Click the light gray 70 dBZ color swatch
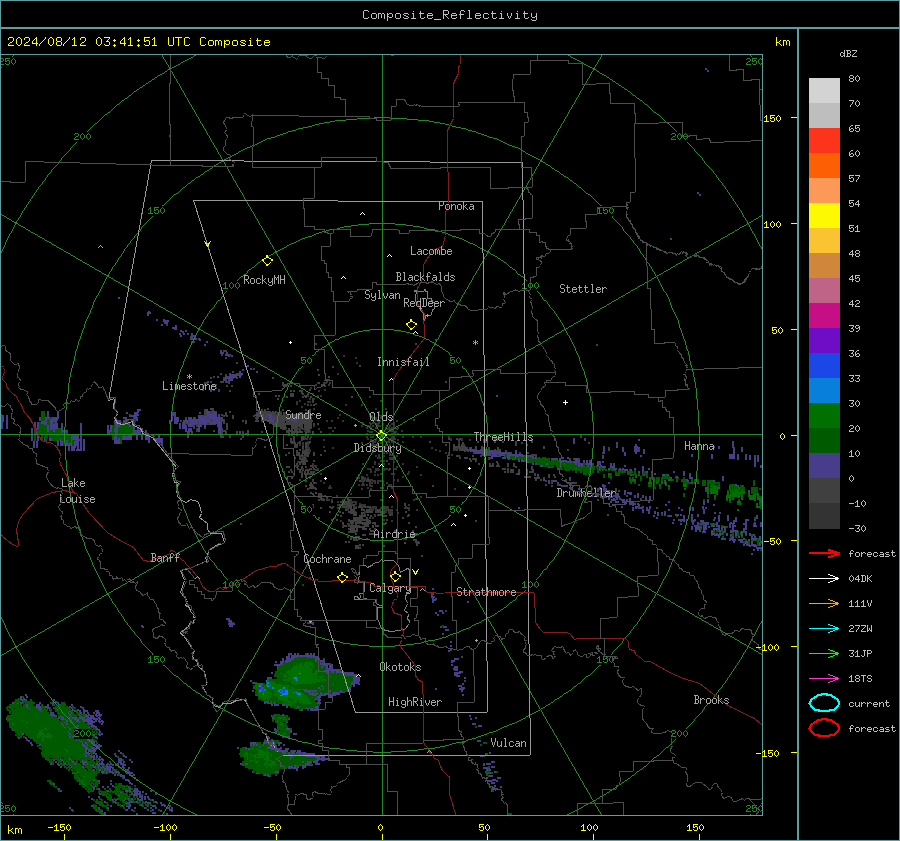Screen dimensions: 900x841 (824, 115)
